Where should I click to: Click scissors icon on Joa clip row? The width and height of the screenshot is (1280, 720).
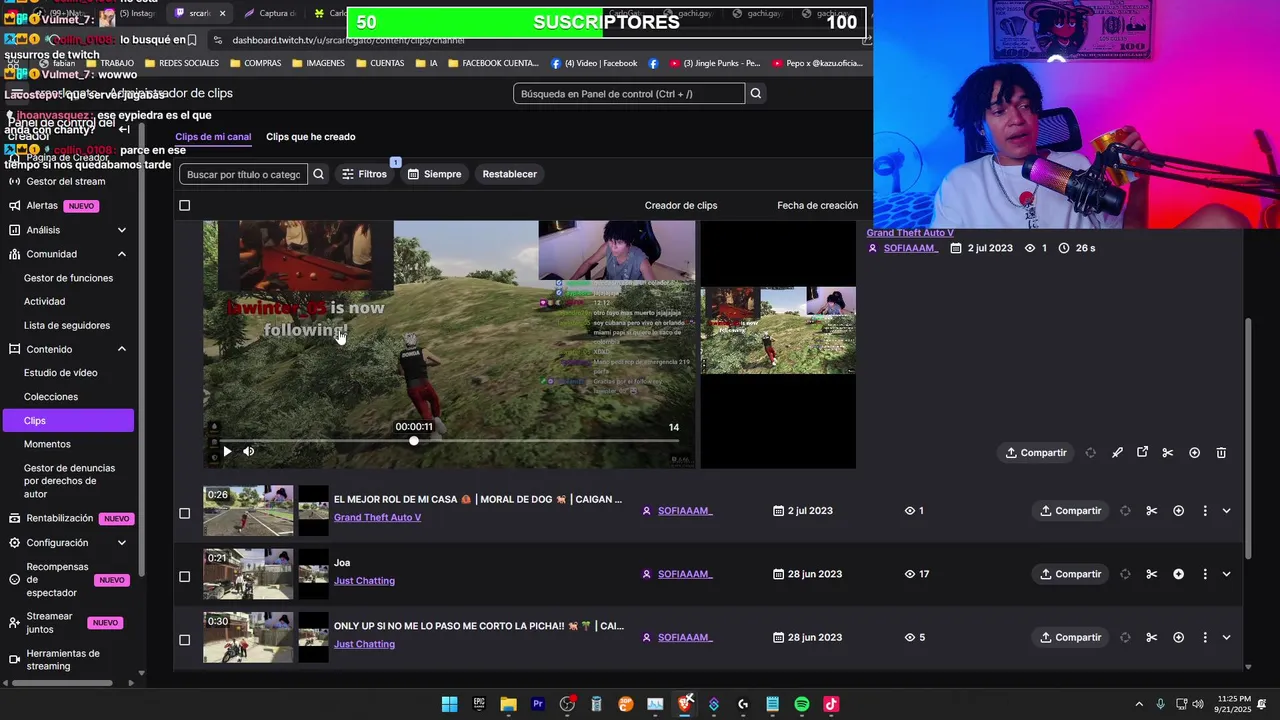[x=1152, y=574]
